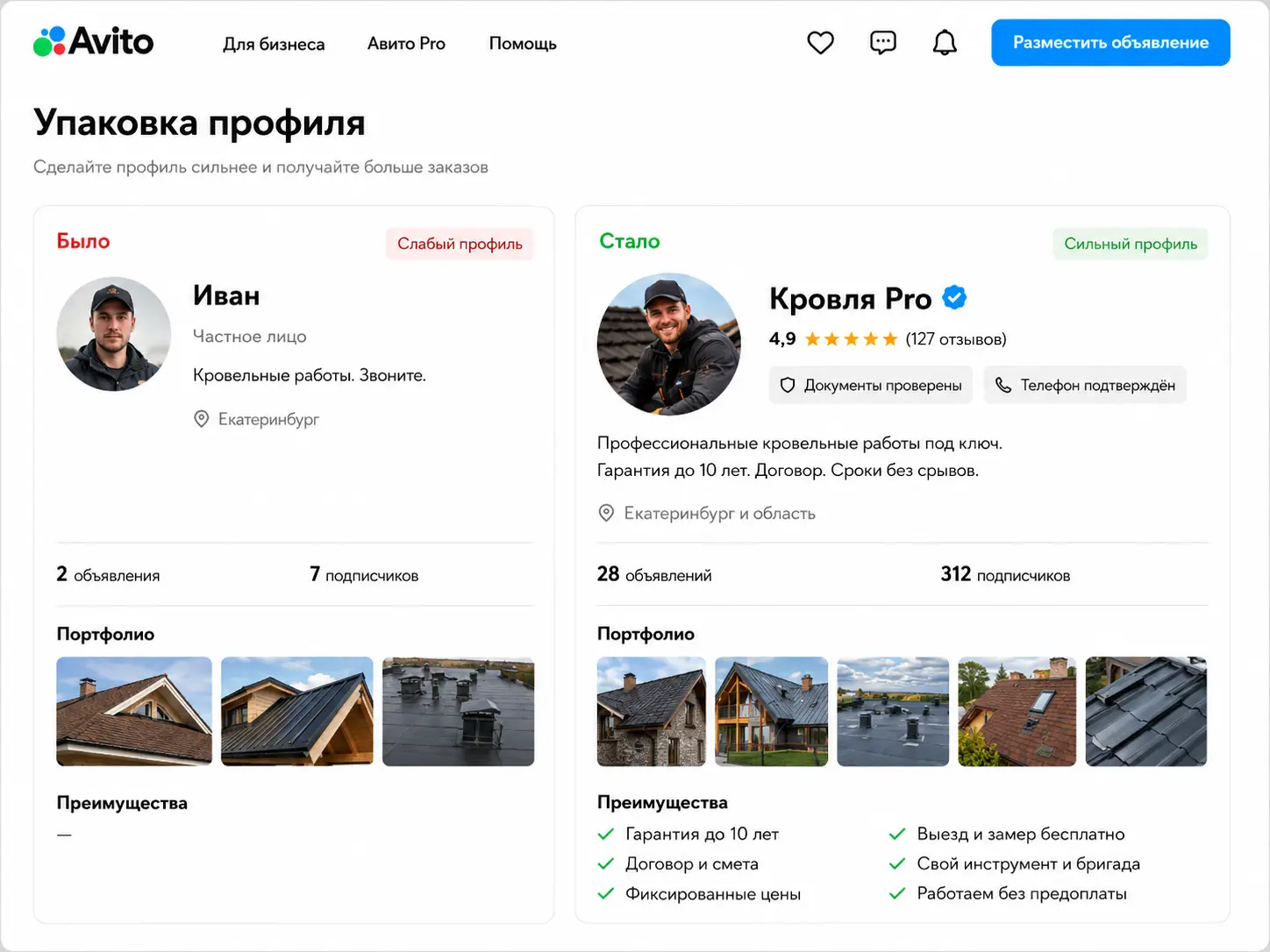The image size is (1270, 952).
Task: Click the Телефон подтверждён badge
Action: pos(1085,385)
